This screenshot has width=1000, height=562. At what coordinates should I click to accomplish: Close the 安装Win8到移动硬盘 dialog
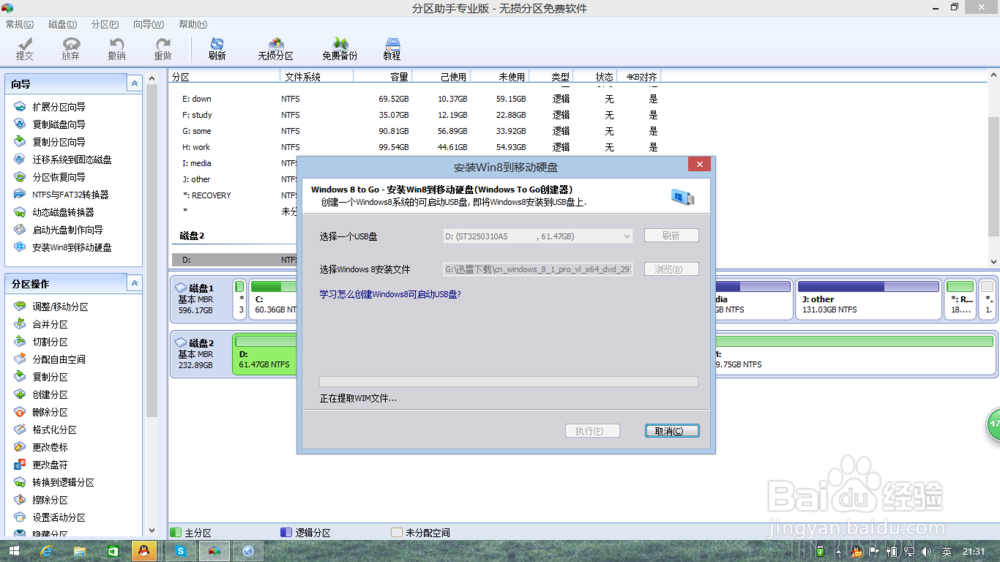pyautogui.click(x=700, y=164)
